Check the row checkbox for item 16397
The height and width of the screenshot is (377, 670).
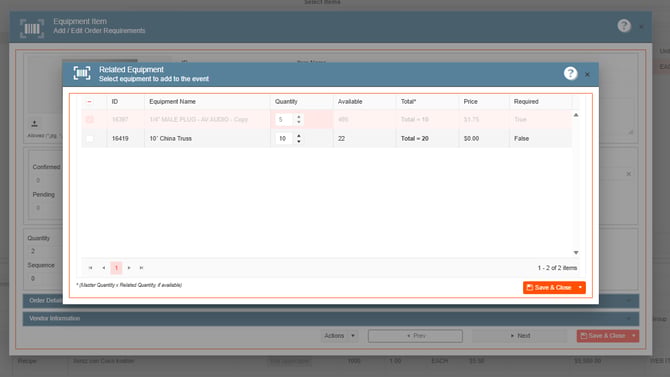point(89,120)
